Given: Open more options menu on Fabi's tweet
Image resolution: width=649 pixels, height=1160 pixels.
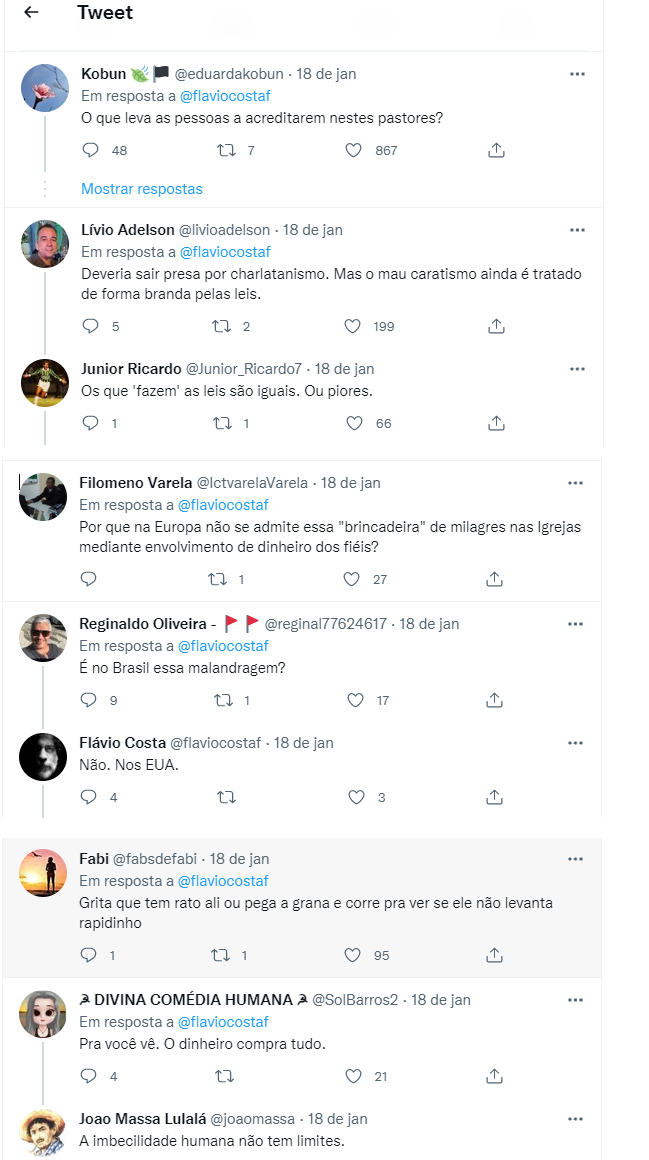Looking at the screenshot, I should pos(575,859).
